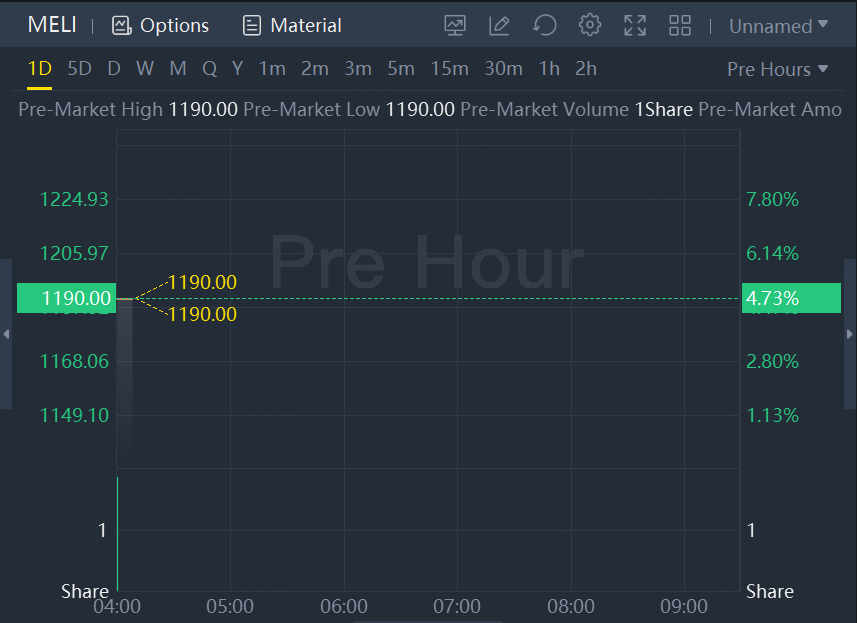Click the Options chain icon
The height and width of the screenshot is (623, 857).
tap(121, 26)
